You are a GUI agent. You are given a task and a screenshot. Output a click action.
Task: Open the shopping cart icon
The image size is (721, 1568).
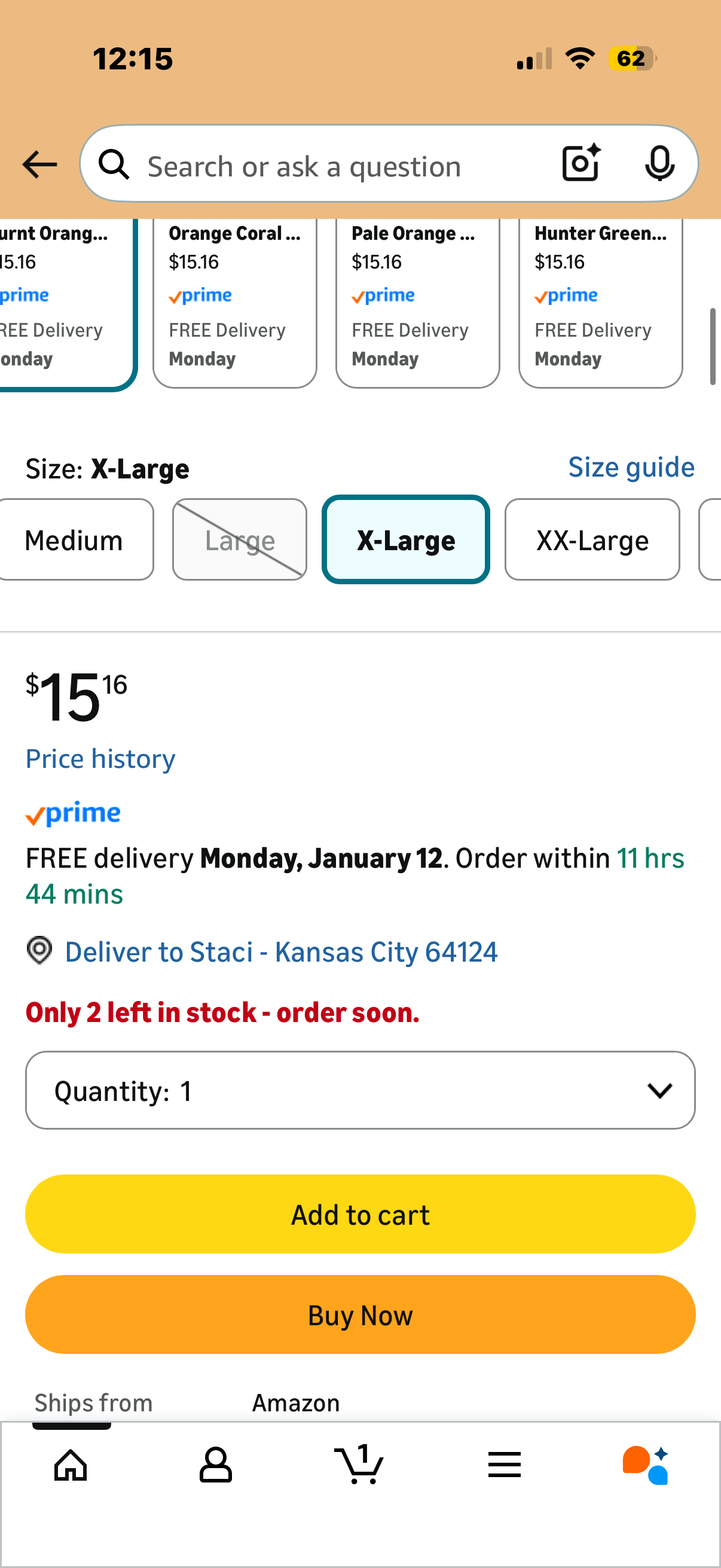tap(360, 1465)
